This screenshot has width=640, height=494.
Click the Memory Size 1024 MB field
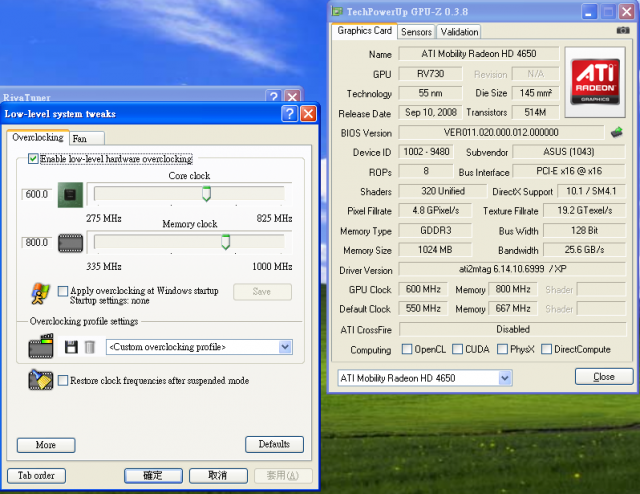click(435, 250)
